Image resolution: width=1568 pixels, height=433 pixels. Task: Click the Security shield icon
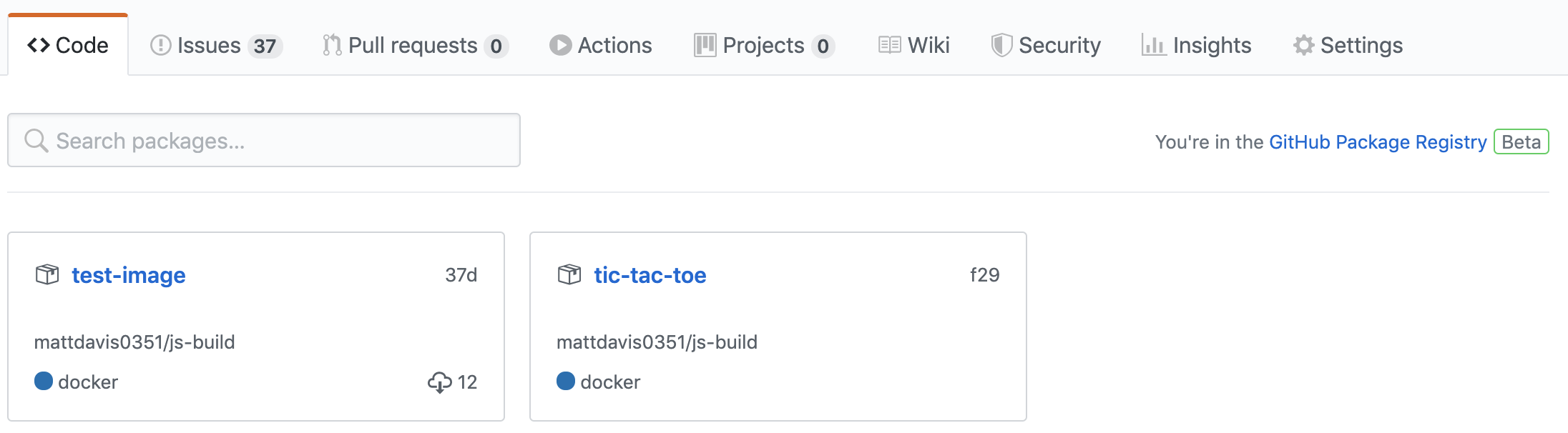click(x=1001, y=45)
